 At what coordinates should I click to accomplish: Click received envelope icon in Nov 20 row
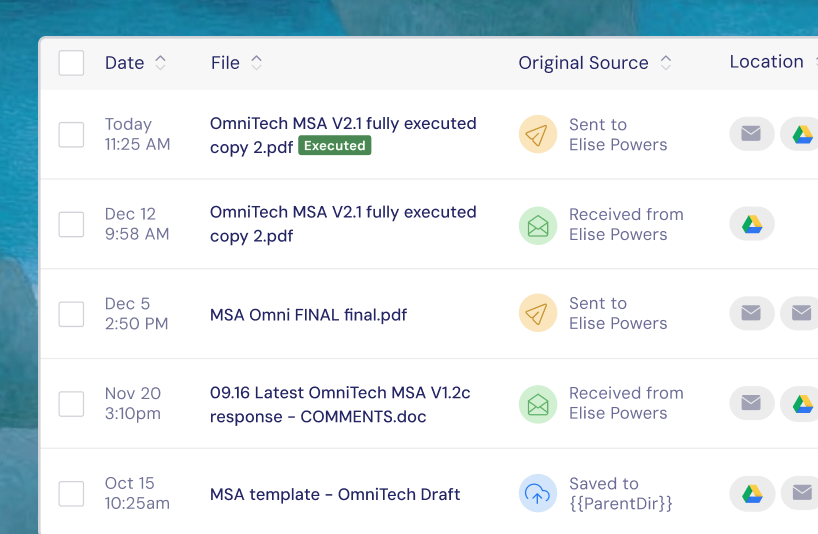[538, 404]
